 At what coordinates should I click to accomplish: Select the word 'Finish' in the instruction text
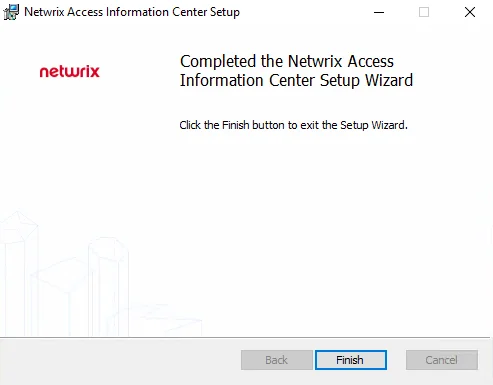point(236,125)
